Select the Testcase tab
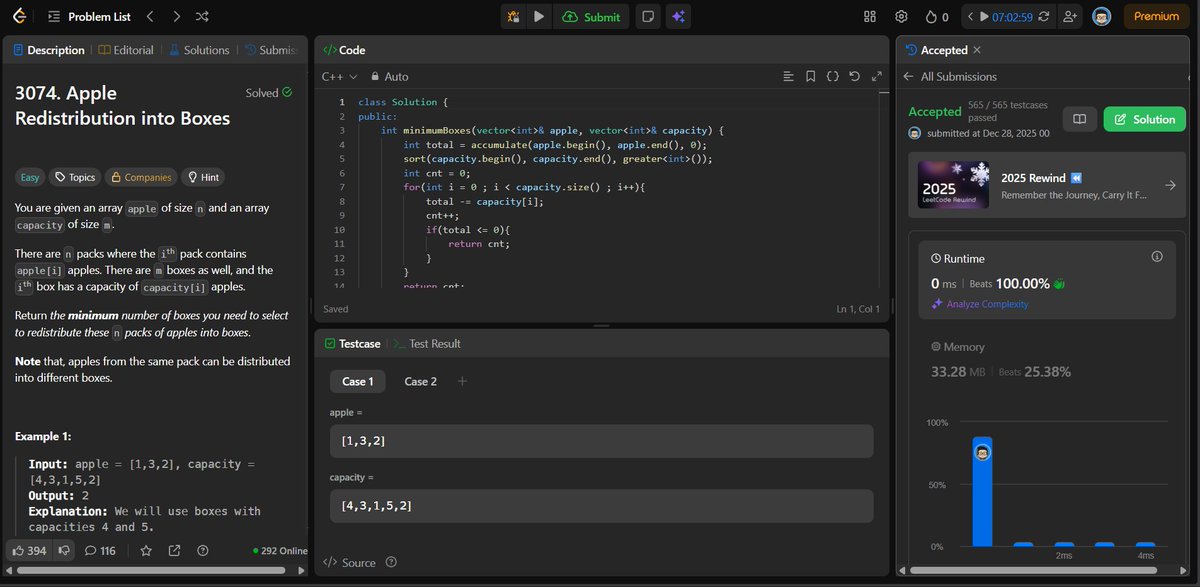Viewport: 1200px width, 587px height. pyautogui.click(x=352, y=343)
